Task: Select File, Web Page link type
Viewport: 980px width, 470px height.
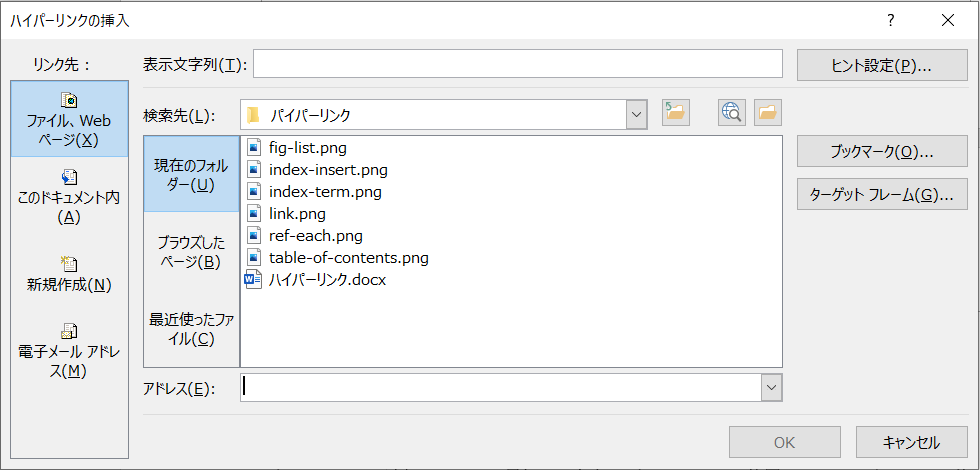Action: (69, 119)
